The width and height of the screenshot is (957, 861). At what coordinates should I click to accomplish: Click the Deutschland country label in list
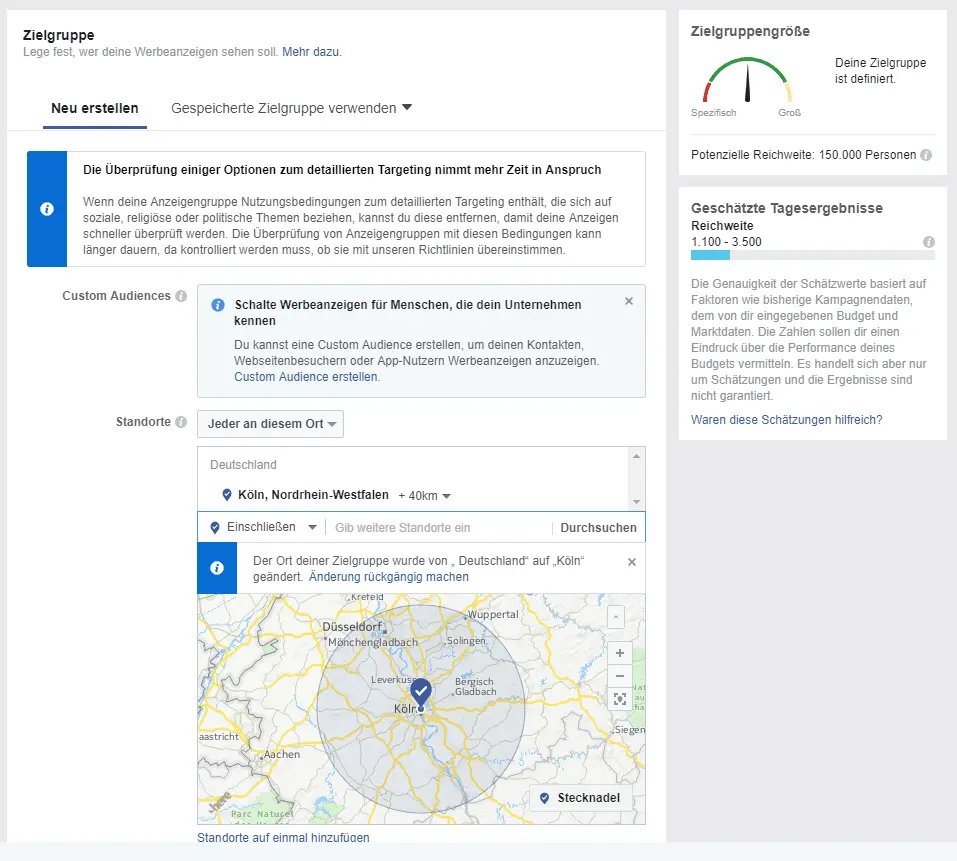(x=243, y=465)
